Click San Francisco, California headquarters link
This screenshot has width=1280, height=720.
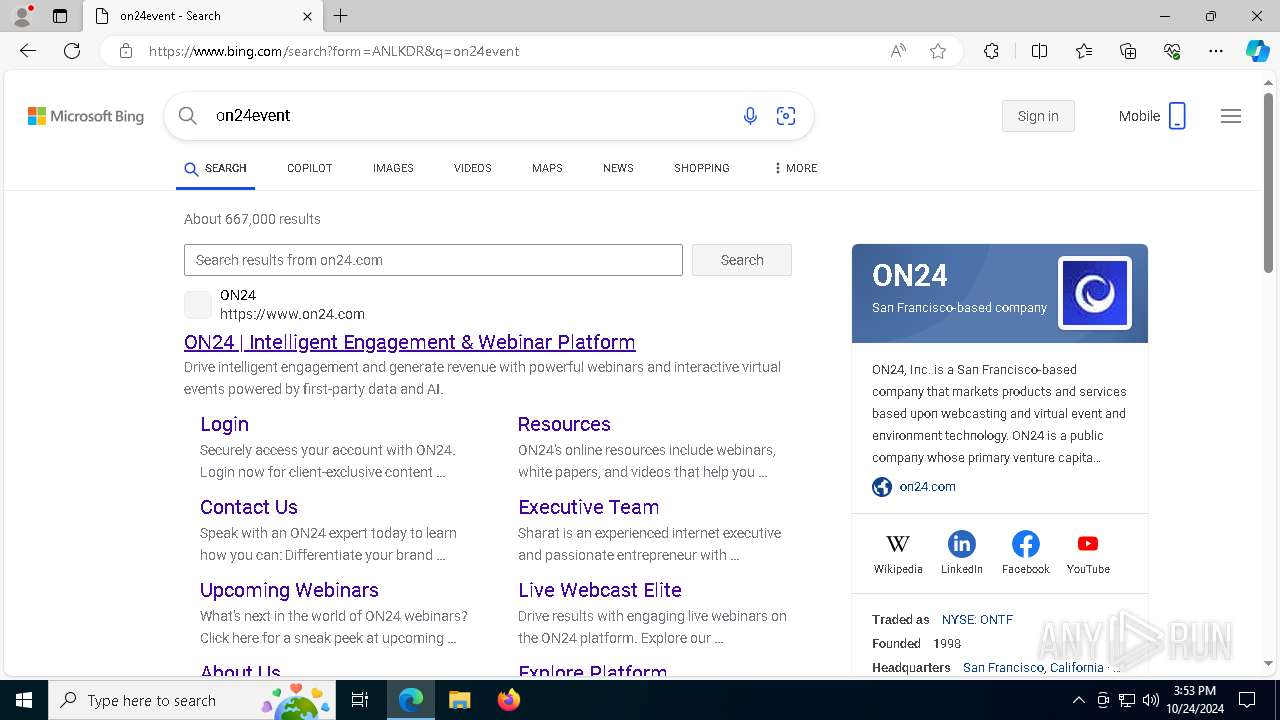(x=1033, y=668)
